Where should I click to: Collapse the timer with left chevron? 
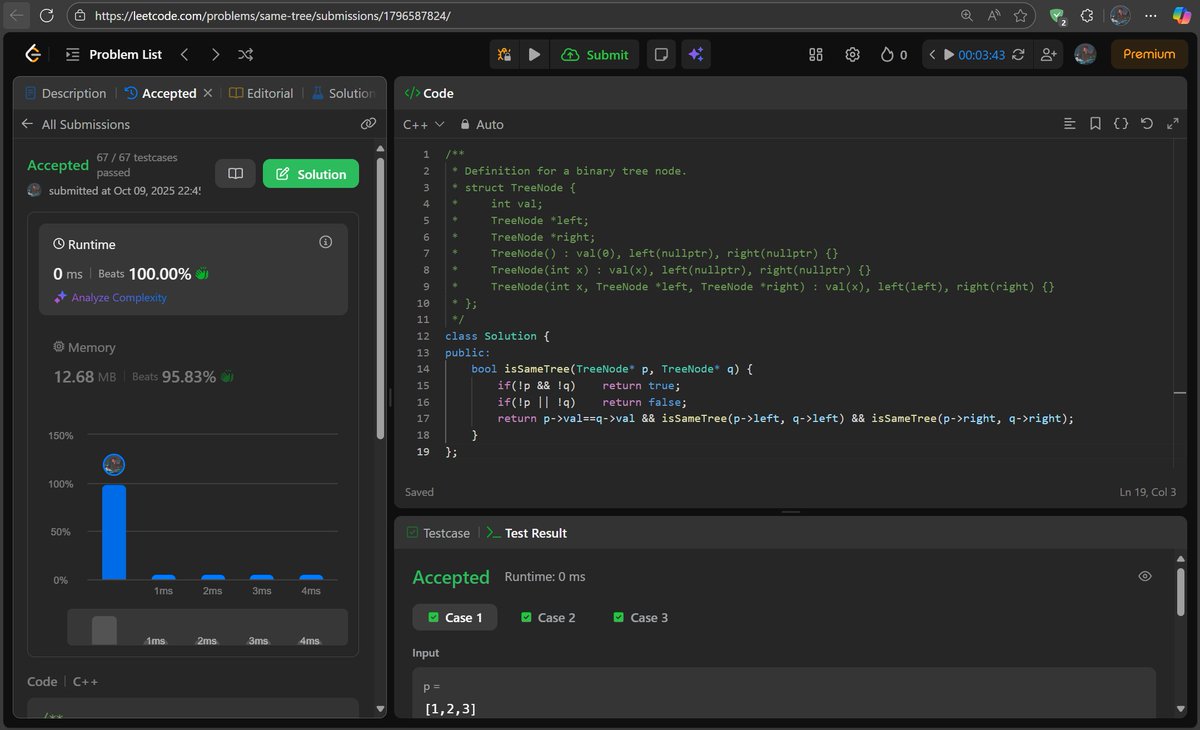click(932, 55)
